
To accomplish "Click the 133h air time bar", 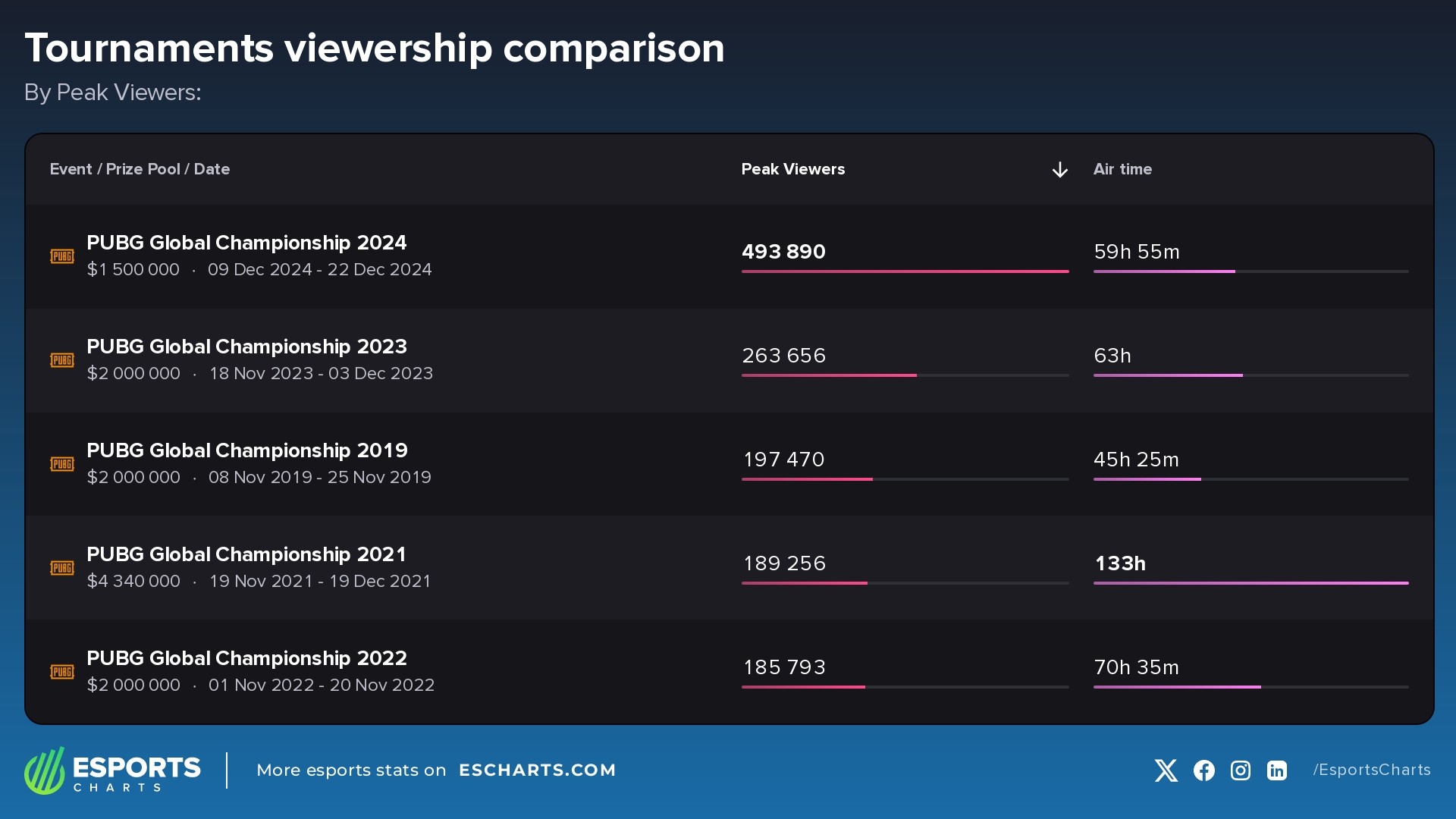I will 1250,582.
